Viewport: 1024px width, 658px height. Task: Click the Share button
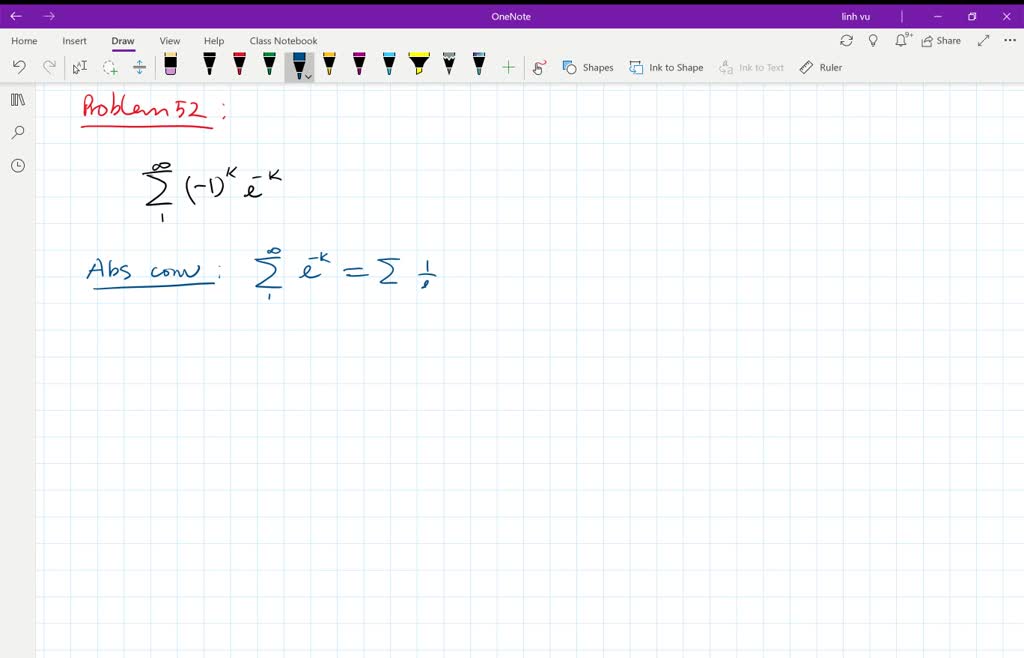click(939, 40)
